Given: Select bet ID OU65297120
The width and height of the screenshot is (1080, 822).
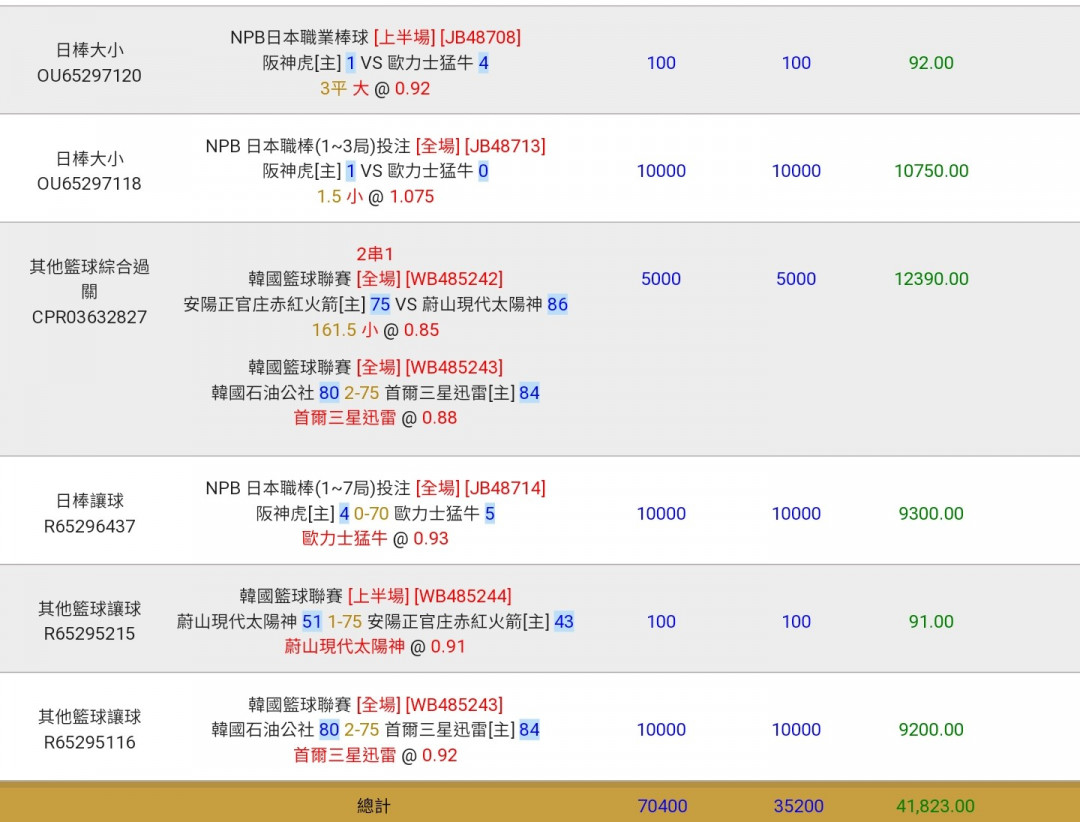Looking at the screenshot, I should pos(89,75).
